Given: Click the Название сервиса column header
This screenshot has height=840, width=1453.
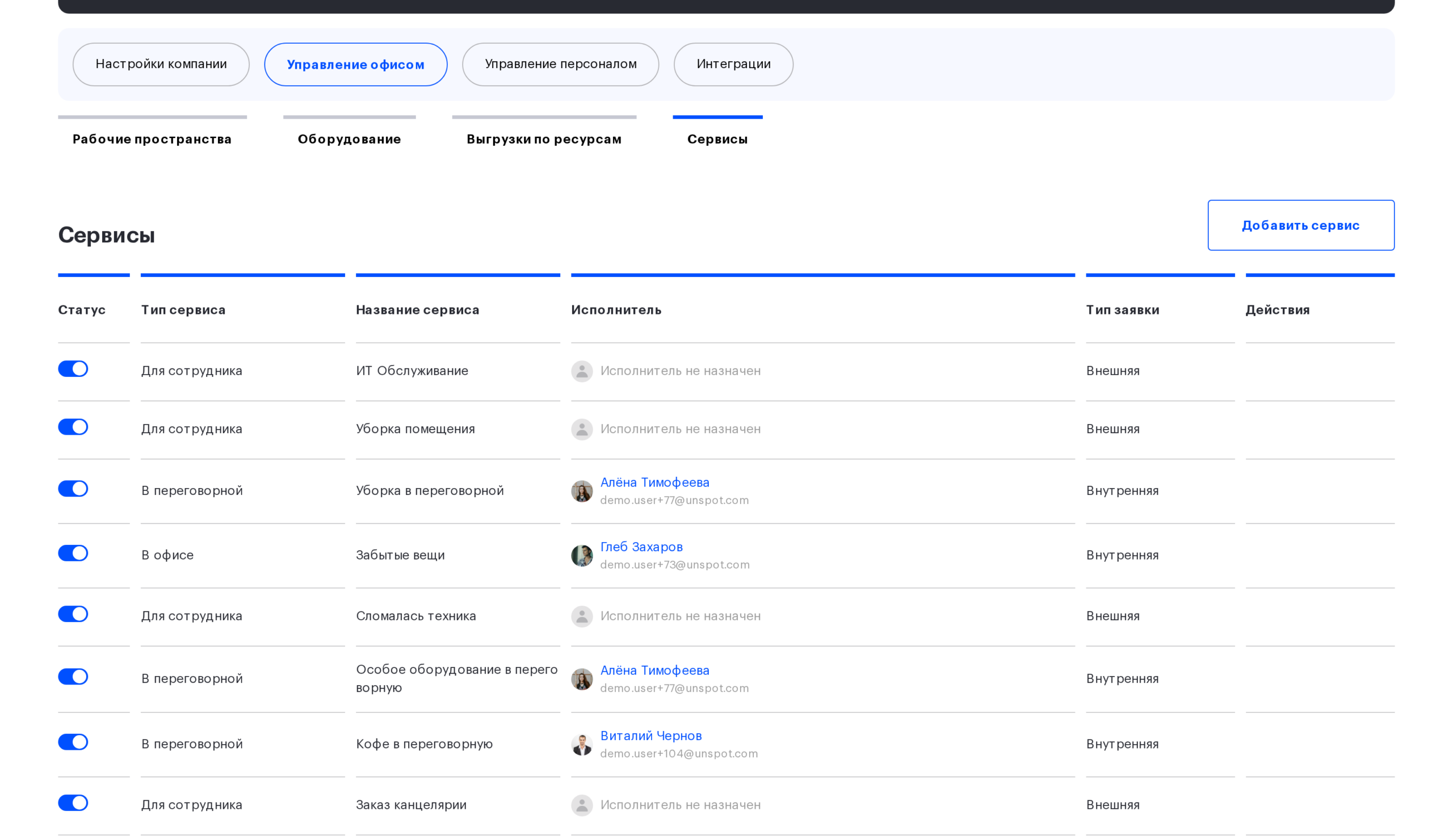Looking at the screenshot, I should click(417, 309).
